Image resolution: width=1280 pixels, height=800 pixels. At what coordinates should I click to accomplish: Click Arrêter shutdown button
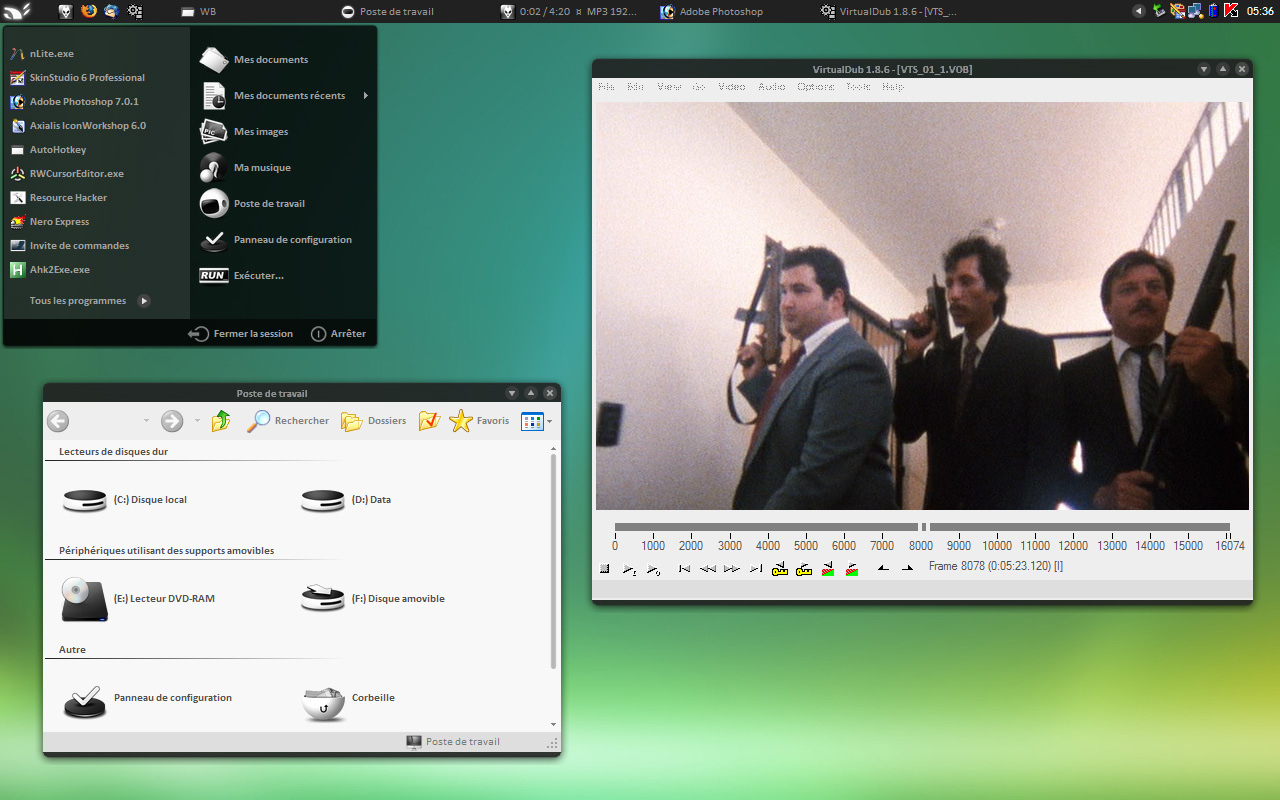pyautogui.click(x=339, y=334)
